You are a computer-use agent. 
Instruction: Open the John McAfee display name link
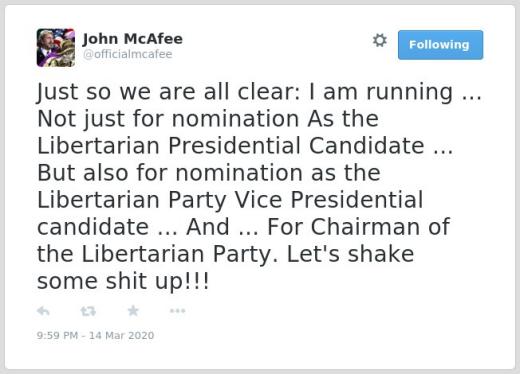[x=133, y=39]
